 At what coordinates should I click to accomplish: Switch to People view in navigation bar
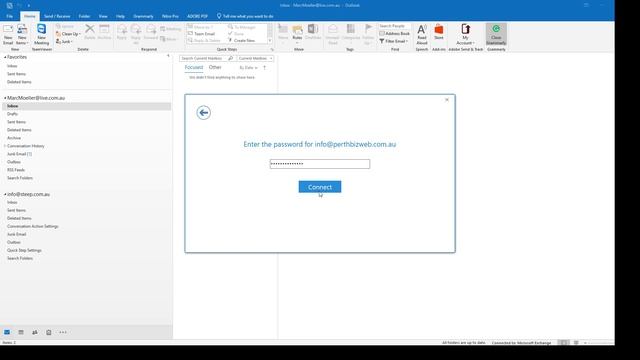[x=35, y=332]
